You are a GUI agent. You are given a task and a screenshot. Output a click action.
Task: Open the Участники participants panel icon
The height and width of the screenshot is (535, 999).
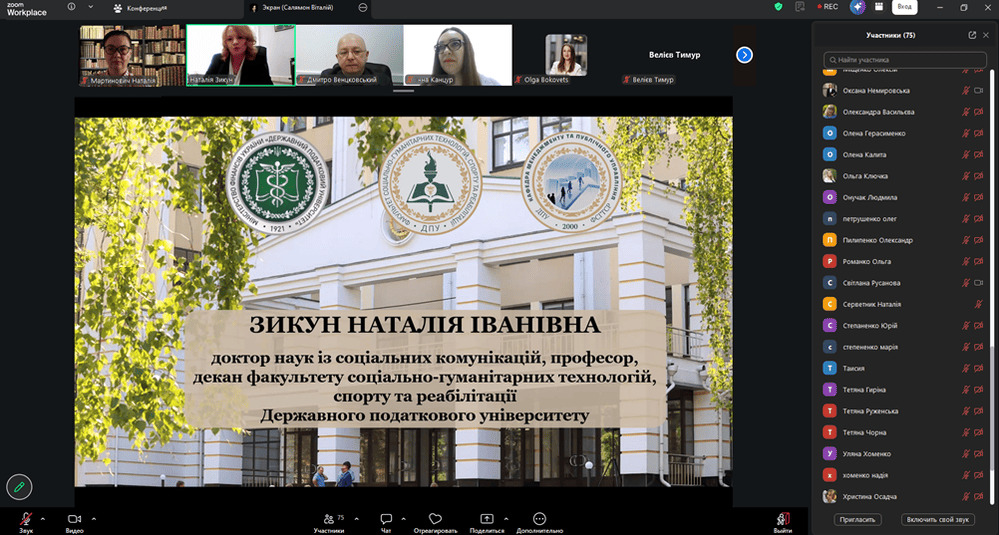329,519
